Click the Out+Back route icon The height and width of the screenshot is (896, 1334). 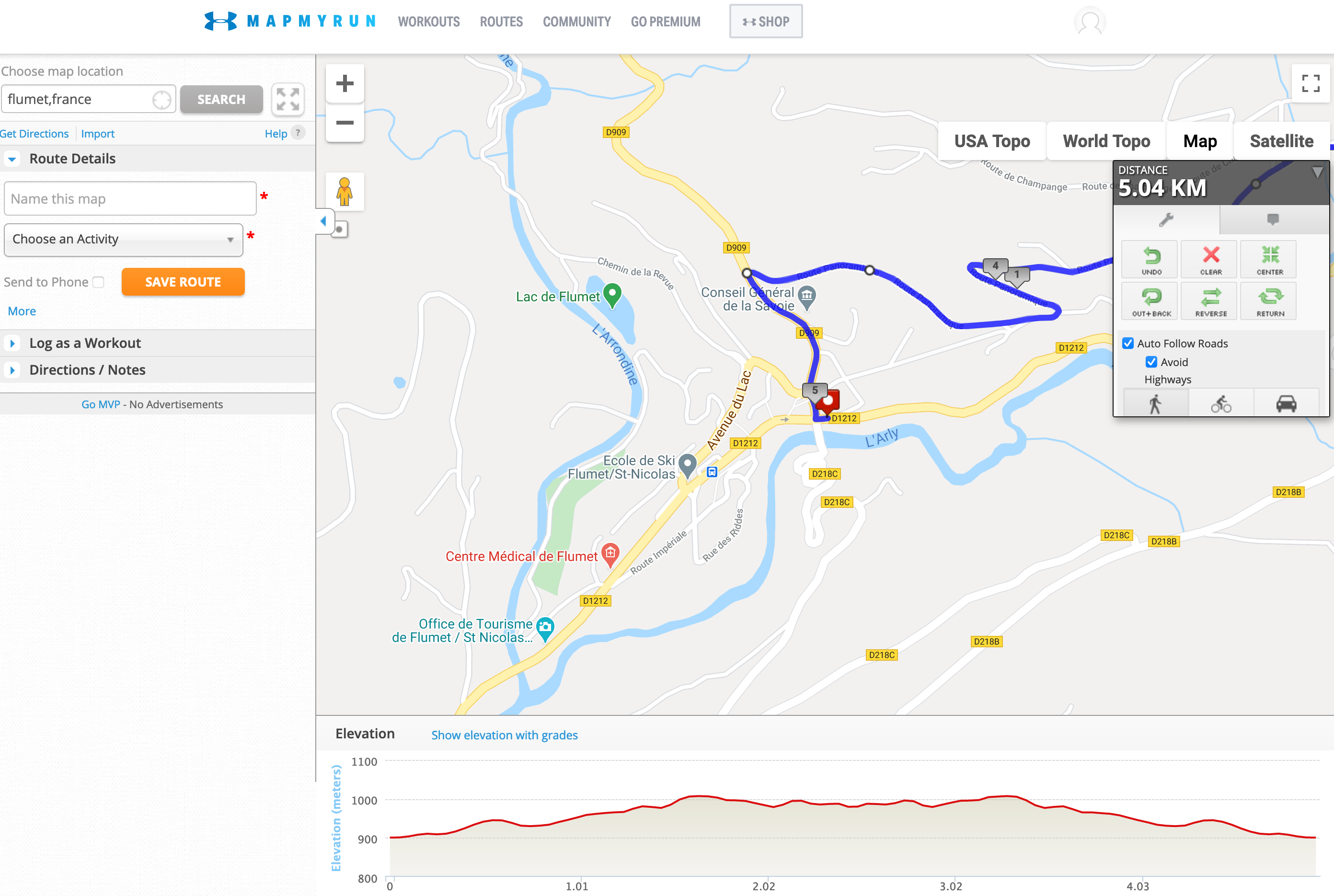click(1151, 300)
